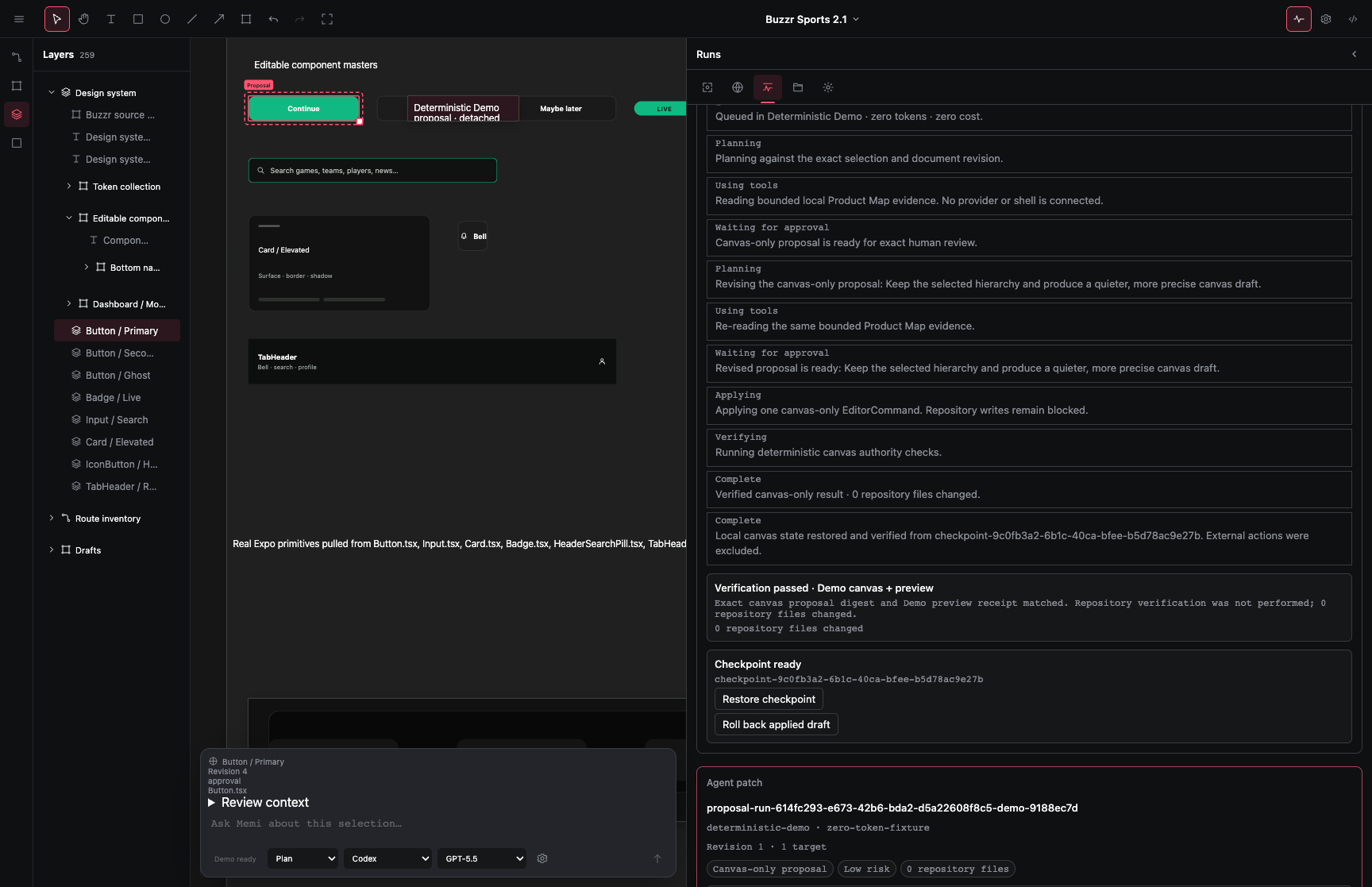Click profile icon in TabHeader component
1372x887 pixels.
coord(602,361)
